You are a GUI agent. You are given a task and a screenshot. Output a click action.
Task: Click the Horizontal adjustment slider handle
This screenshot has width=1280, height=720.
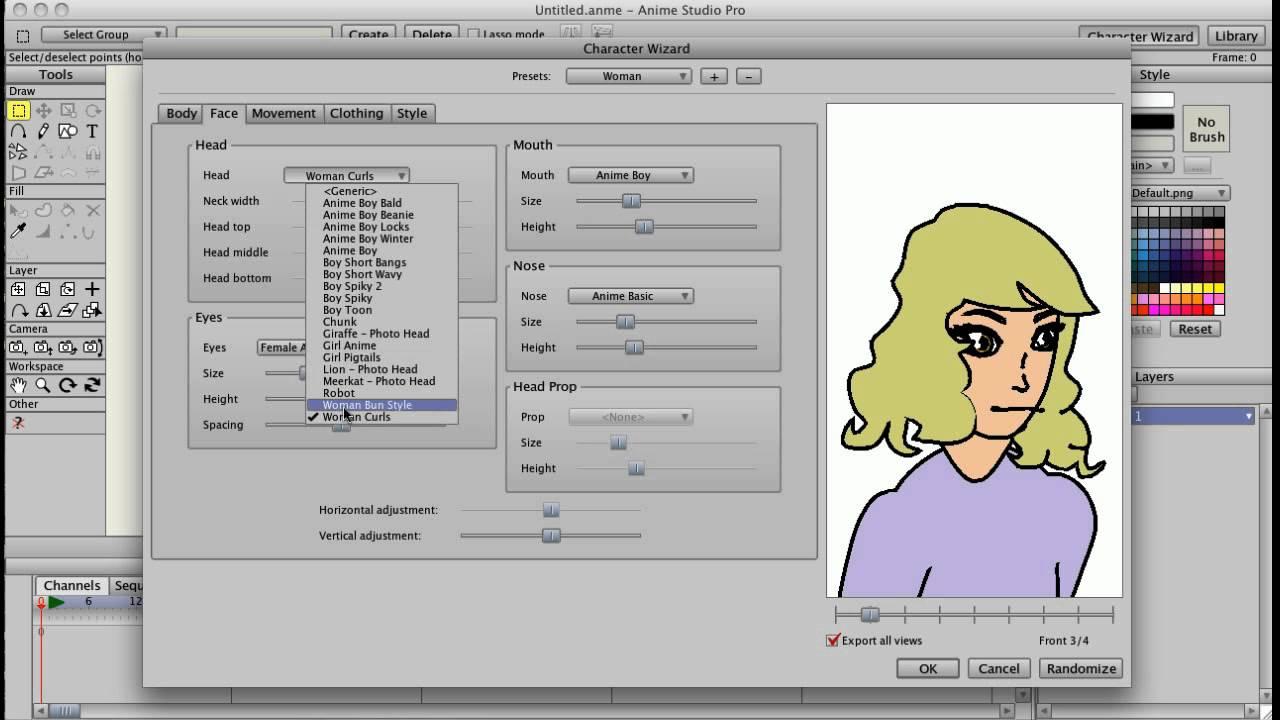coord(551,510)
